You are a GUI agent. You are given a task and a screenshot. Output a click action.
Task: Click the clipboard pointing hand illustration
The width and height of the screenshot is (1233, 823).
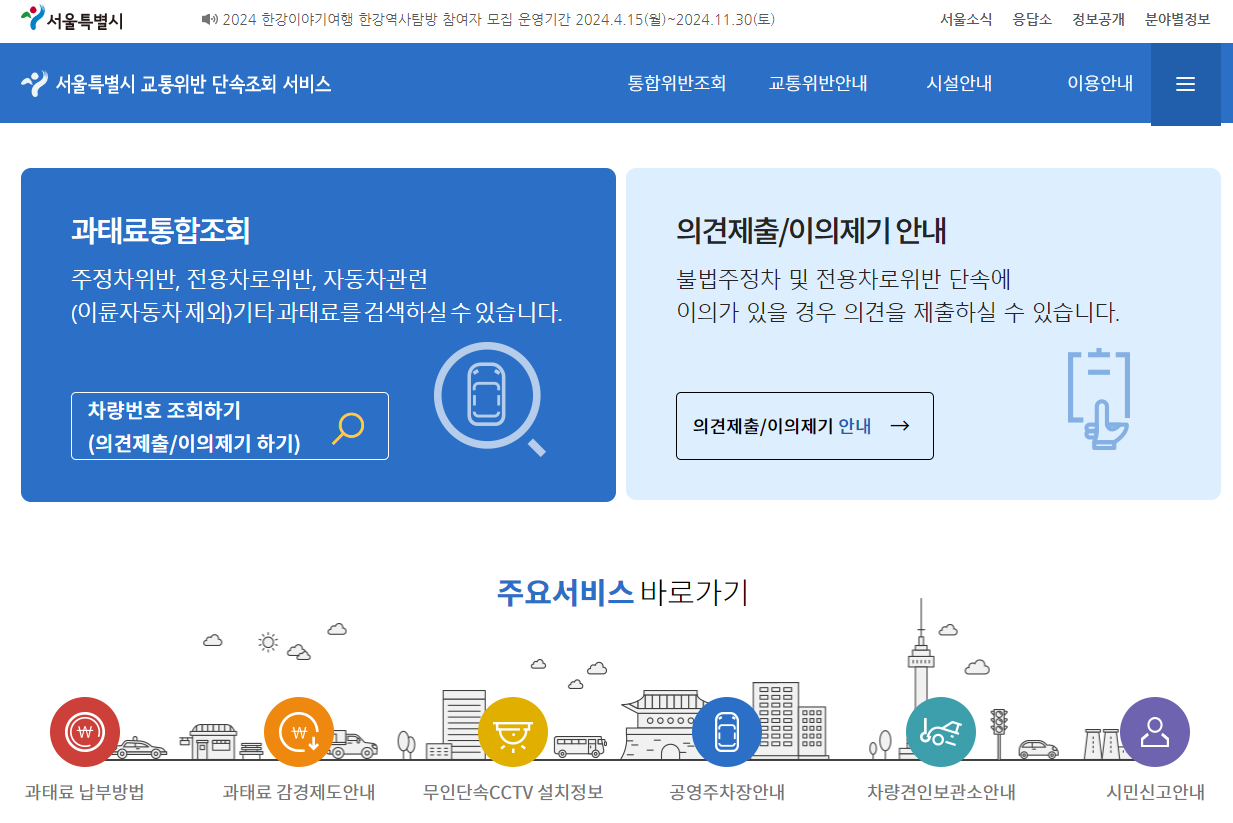pyautogui.click(x=1099, y=399)
